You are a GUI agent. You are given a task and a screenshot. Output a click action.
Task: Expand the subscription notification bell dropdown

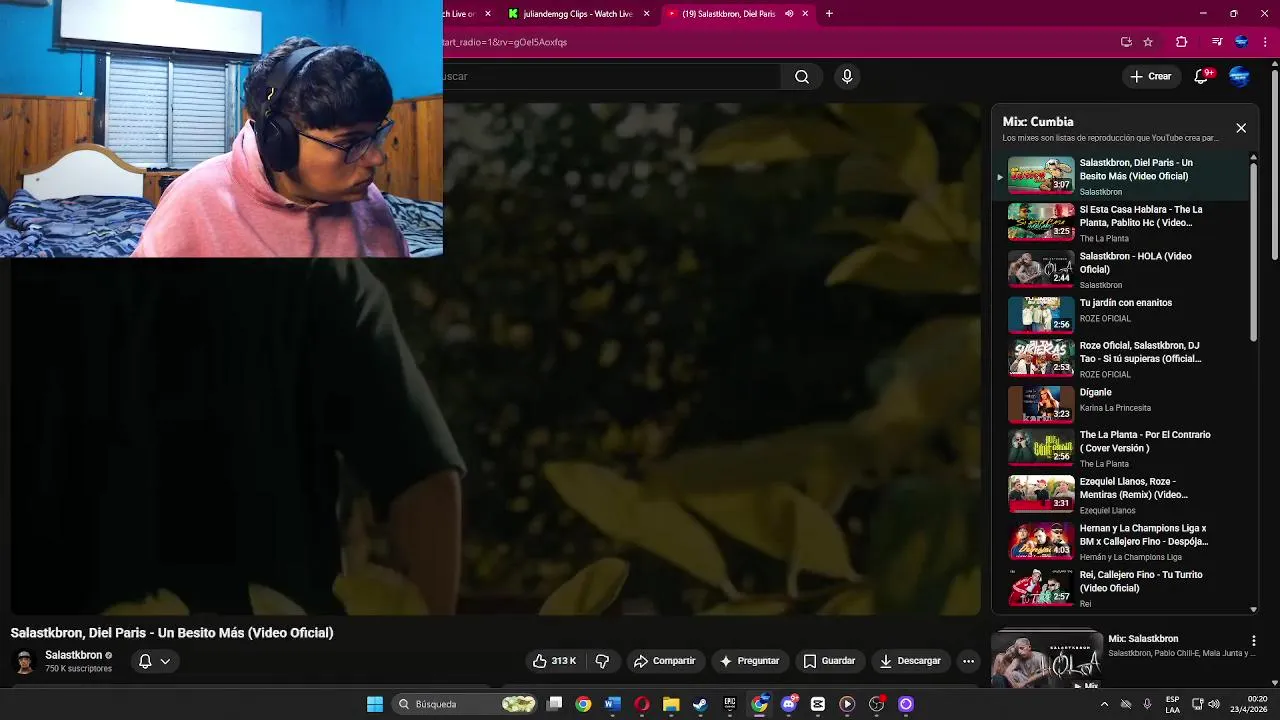point(154,661)
